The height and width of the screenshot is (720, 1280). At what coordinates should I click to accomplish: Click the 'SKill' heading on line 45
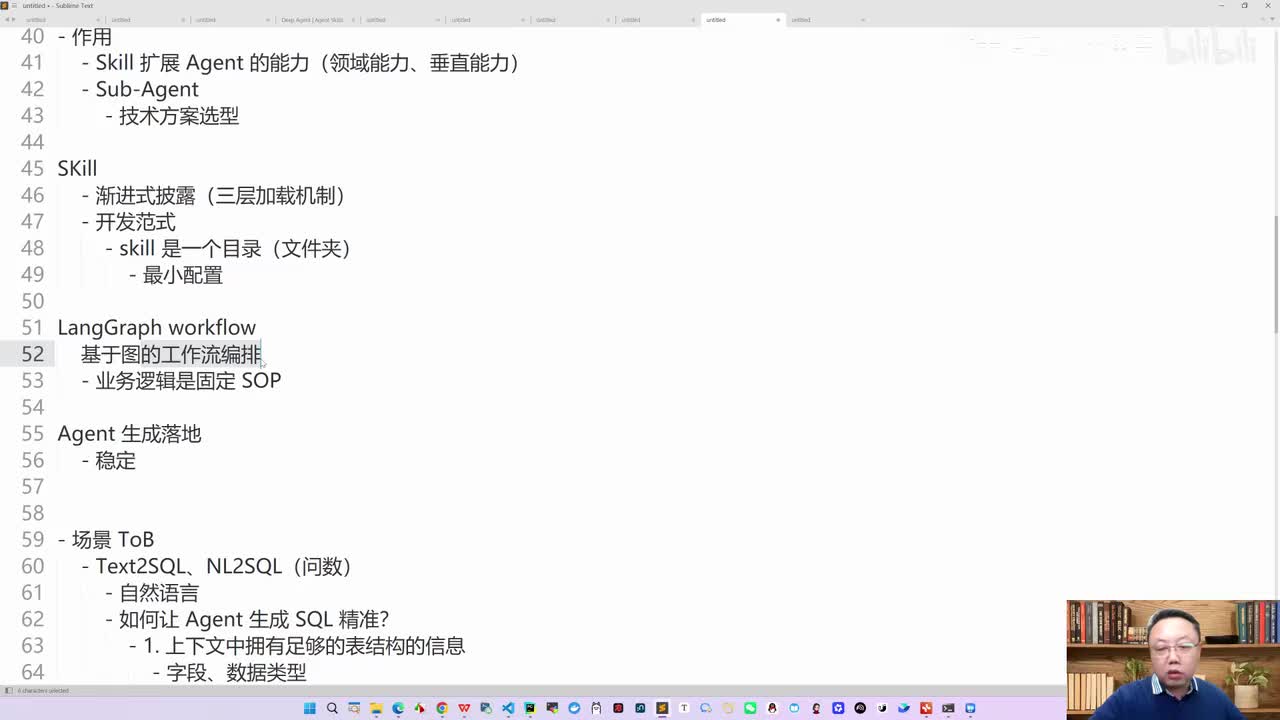[77, 169]
